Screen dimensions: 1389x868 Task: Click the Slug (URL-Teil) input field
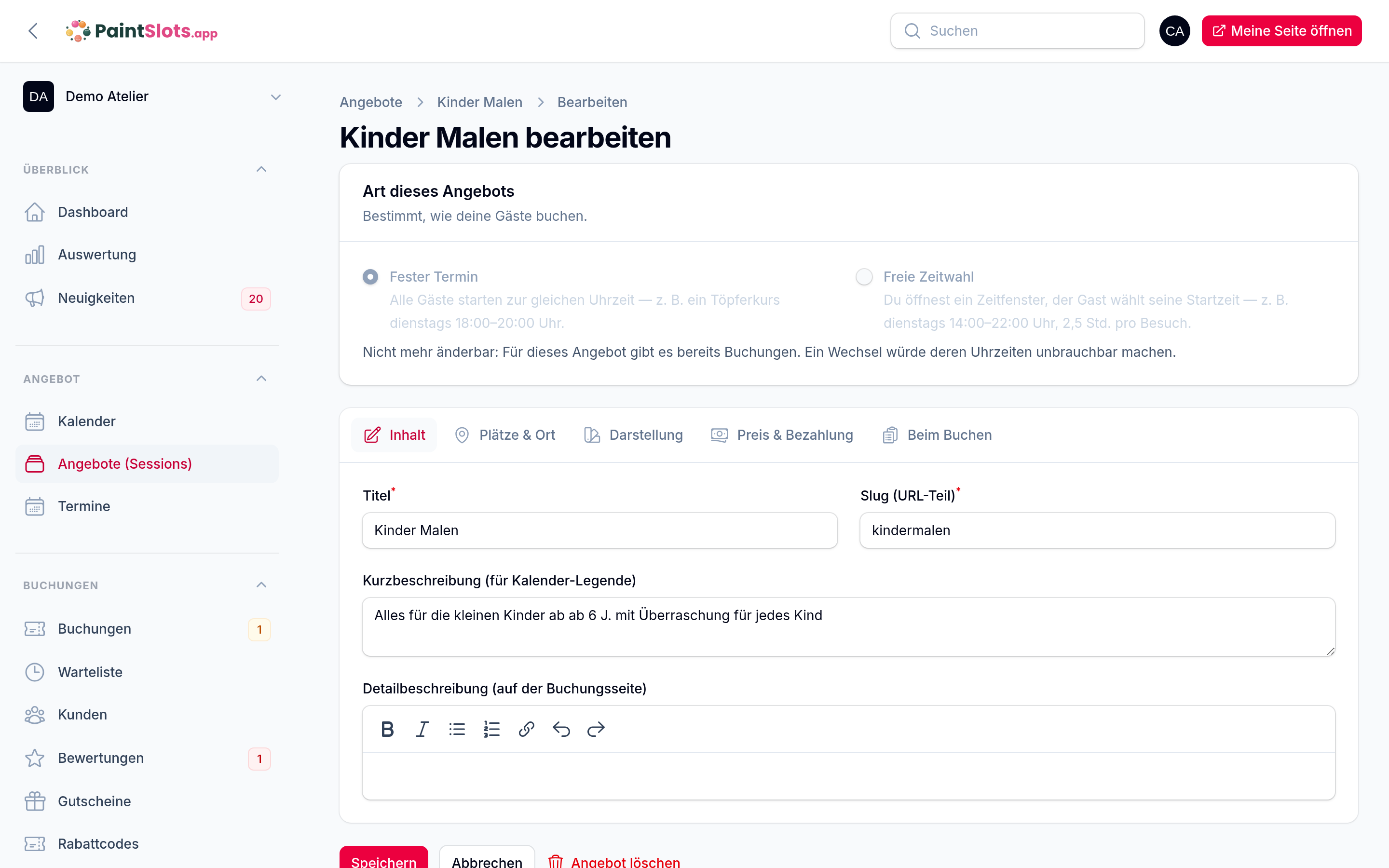coord(1097,530)
